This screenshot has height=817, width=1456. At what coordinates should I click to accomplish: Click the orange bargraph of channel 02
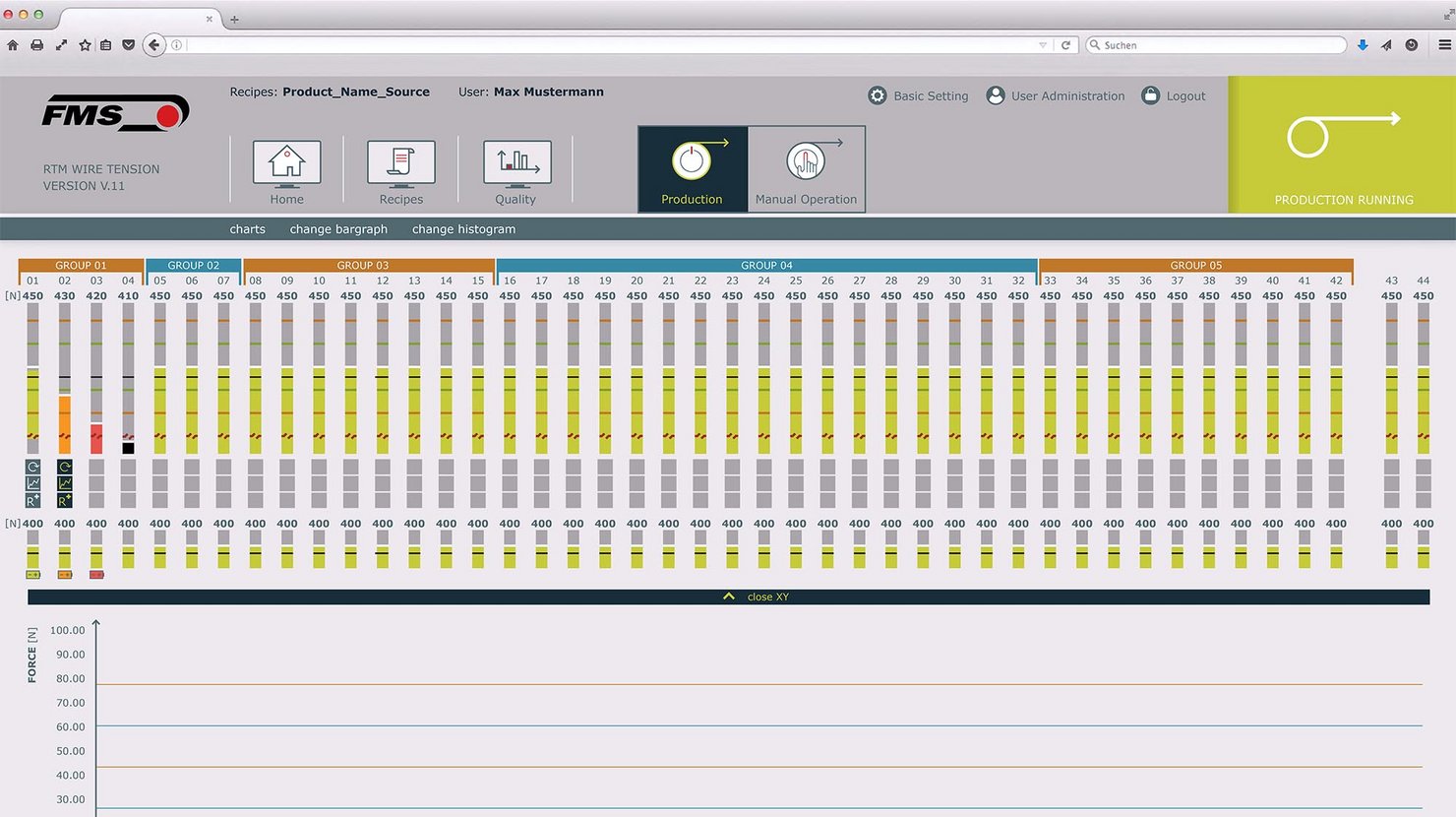65,423
